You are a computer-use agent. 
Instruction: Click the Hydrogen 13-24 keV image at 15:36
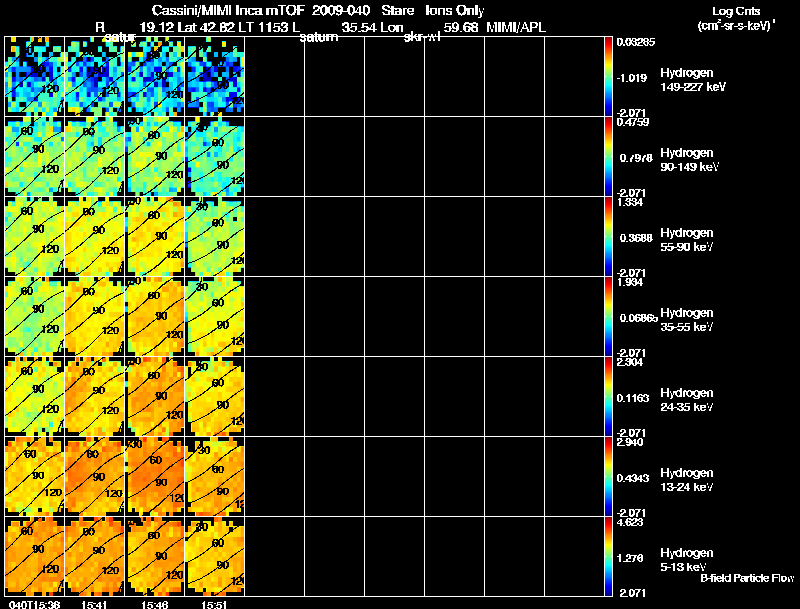point(35,476)
